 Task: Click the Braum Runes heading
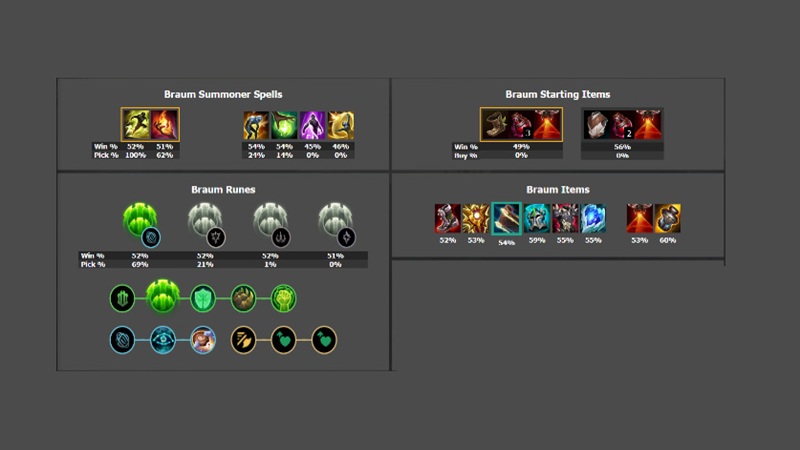(223, 189)
